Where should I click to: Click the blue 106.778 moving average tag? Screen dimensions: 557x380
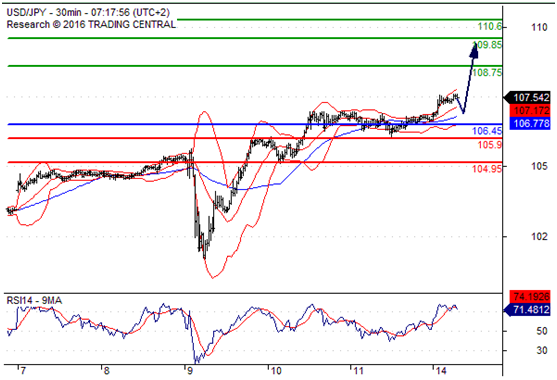click(530, 124)
